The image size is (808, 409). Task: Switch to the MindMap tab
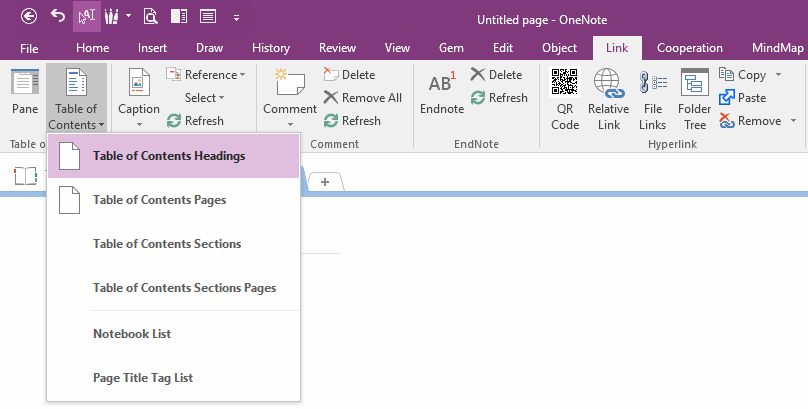777,48
